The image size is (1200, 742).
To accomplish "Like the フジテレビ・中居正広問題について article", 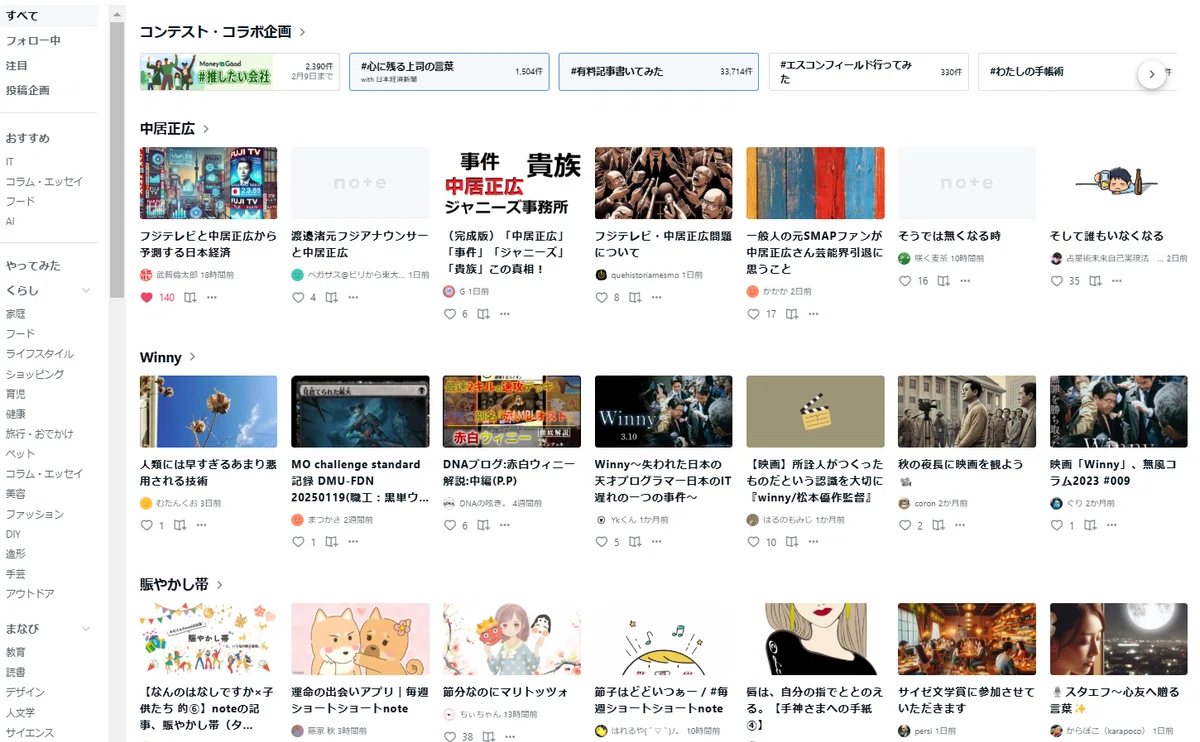I will 601,297.
